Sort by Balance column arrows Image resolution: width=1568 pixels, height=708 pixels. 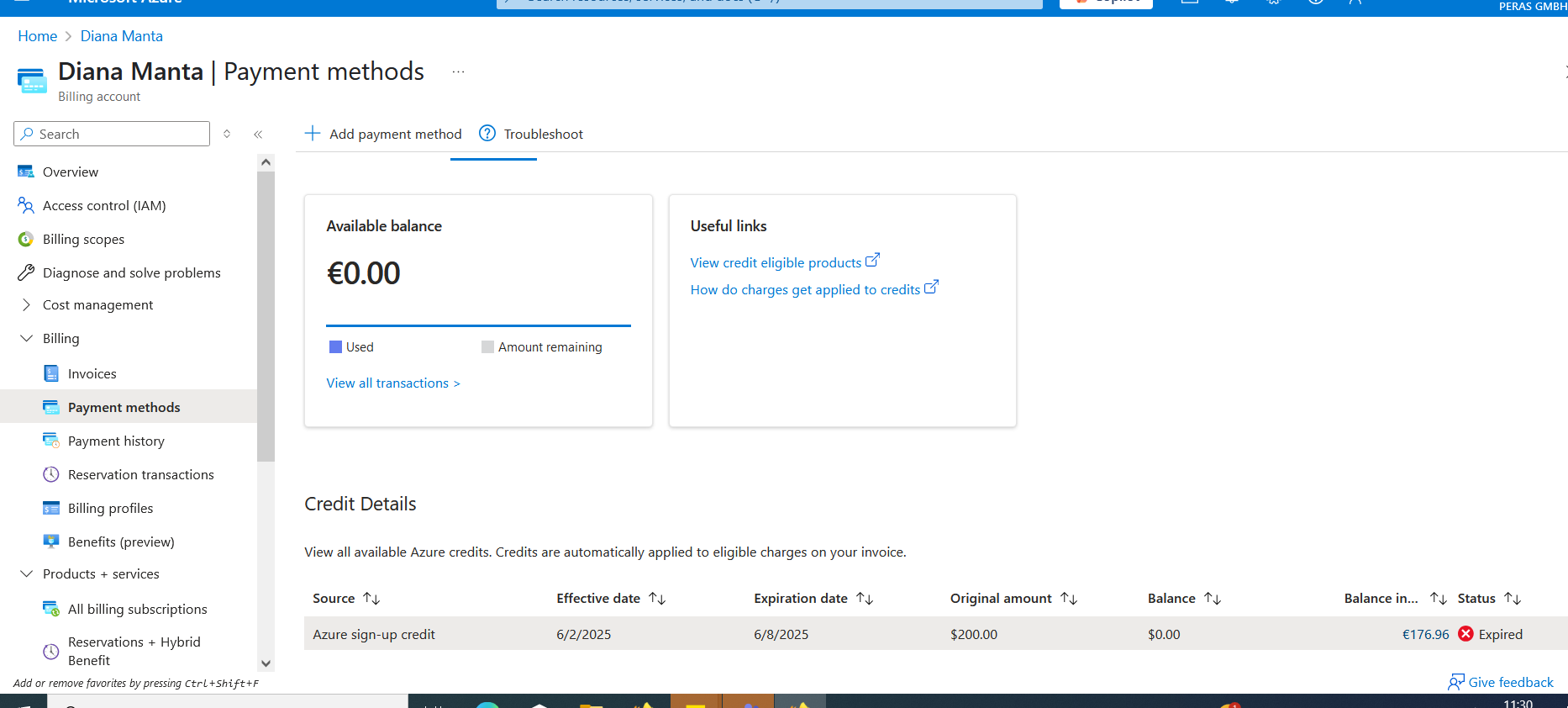[1213, 599]
